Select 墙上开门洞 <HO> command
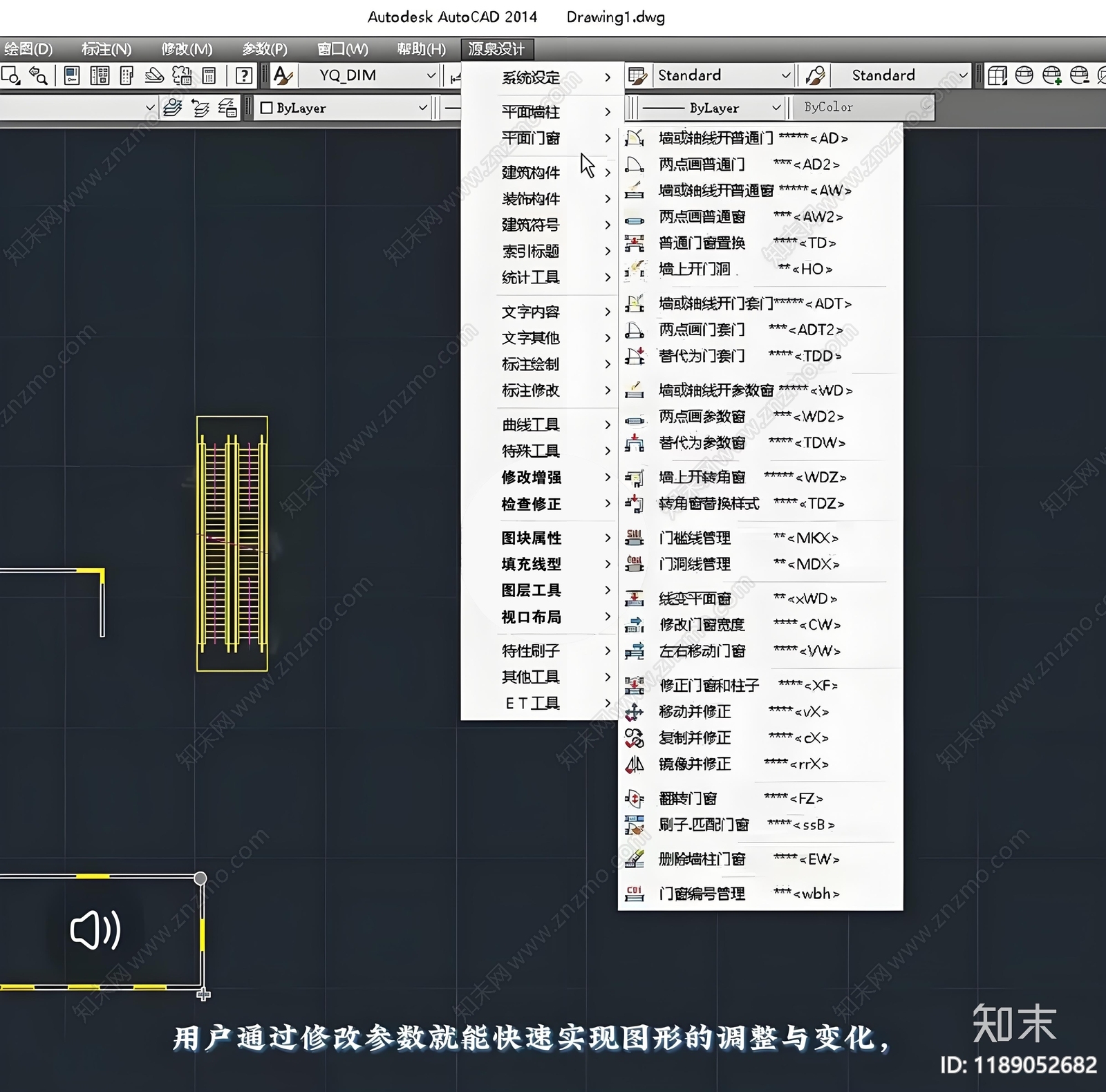The image size is (1106, 1092). pyautogui.click(x=760, y=269)
